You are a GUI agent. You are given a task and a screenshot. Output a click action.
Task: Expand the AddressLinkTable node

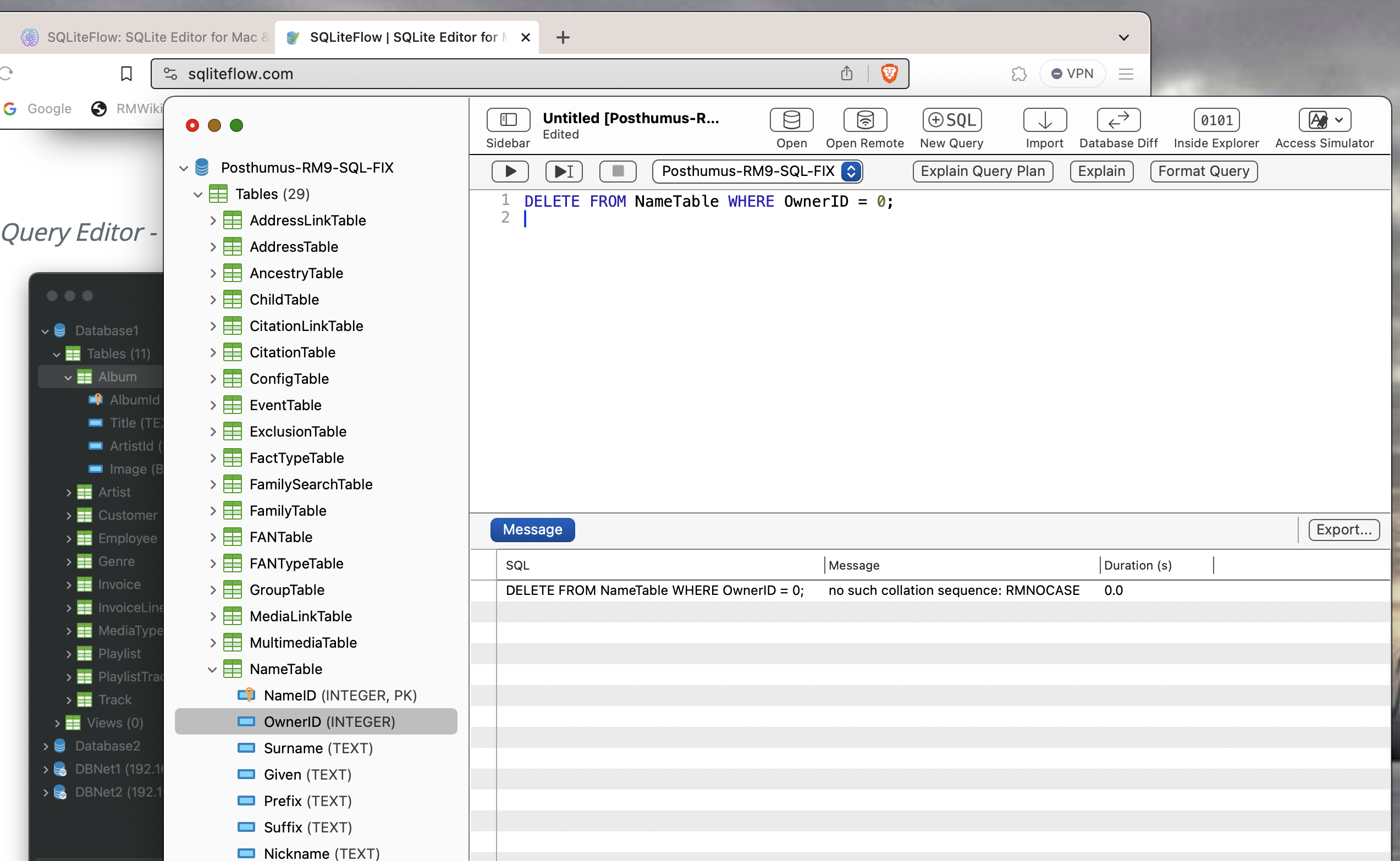(x=212, y=220)
